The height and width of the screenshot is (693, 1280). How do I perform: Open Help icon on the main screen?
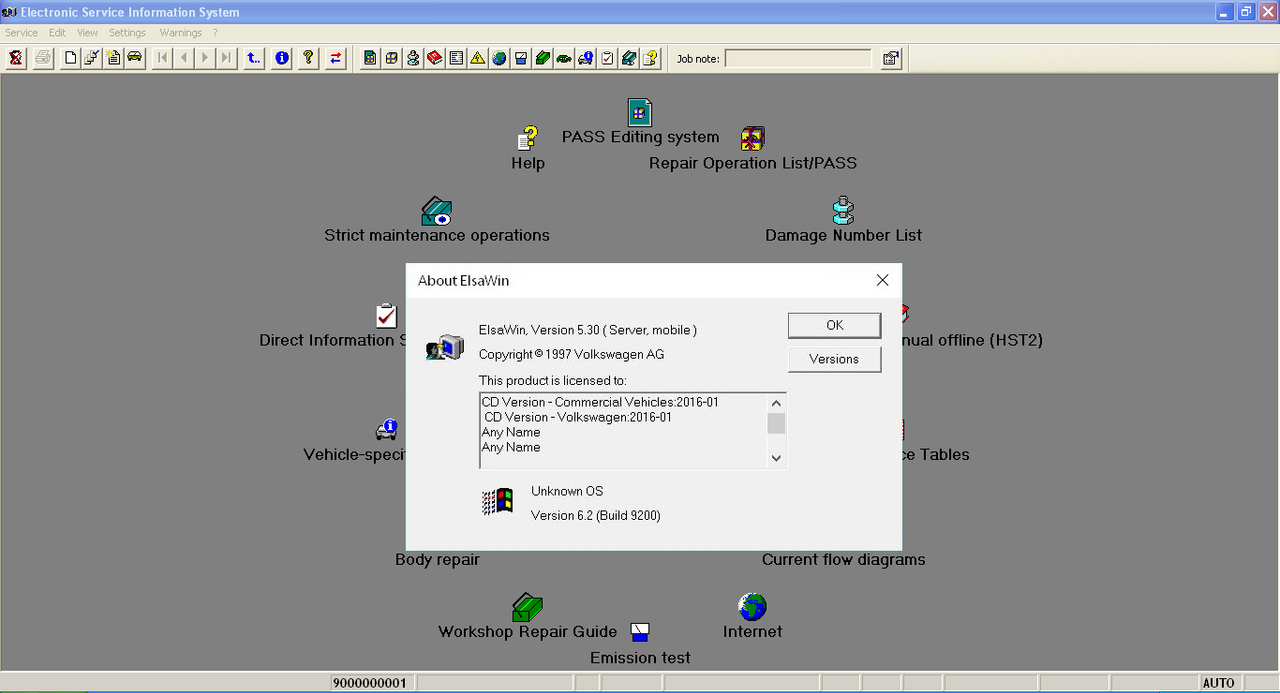click(x=528, y=138)
